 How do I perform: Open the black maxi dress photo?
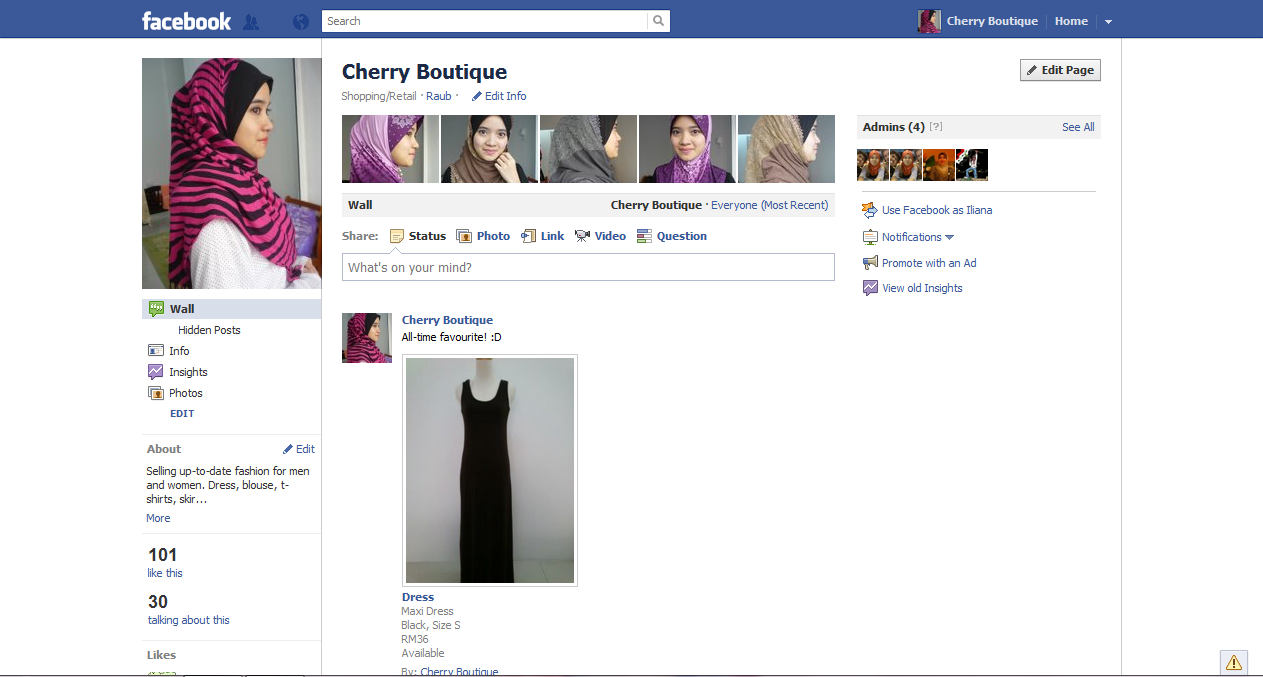click(x=490, y=470)
